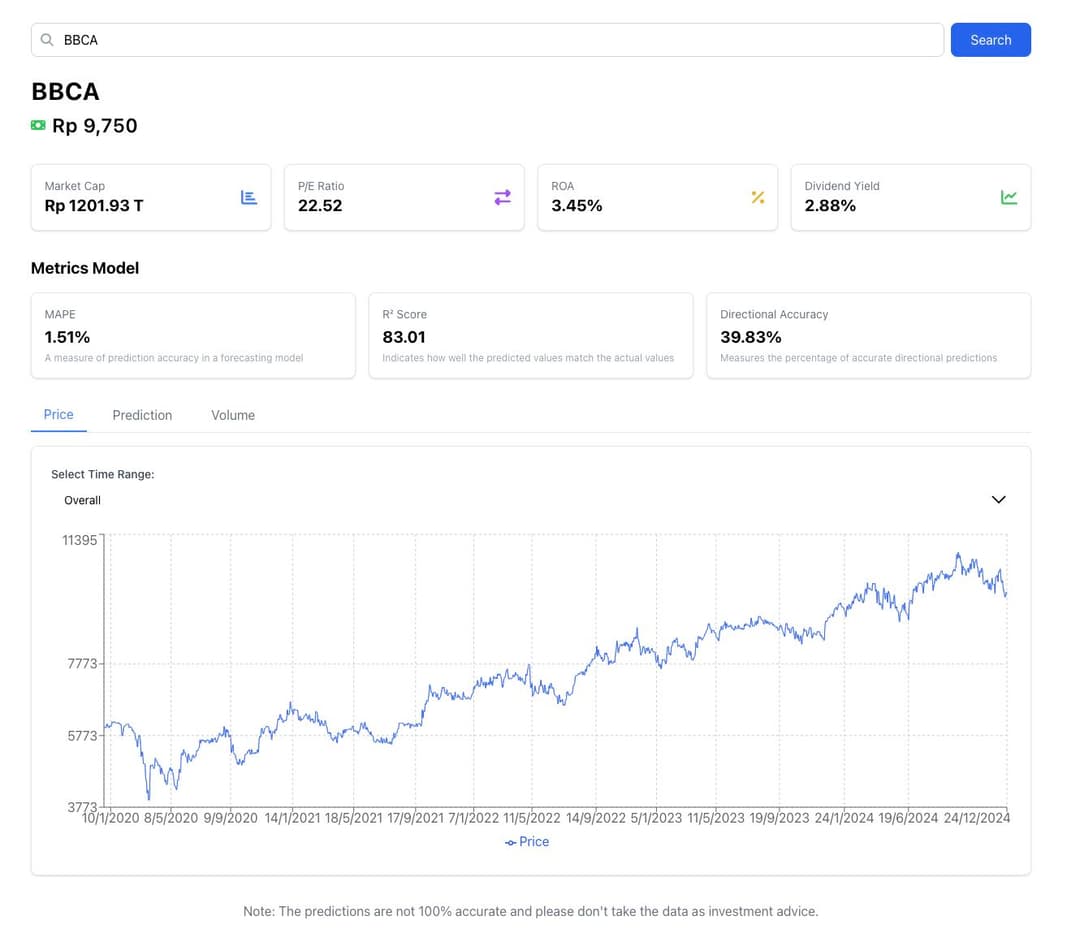Switch to the Prediction tab
1080x942 pixels.
[142, 415]
